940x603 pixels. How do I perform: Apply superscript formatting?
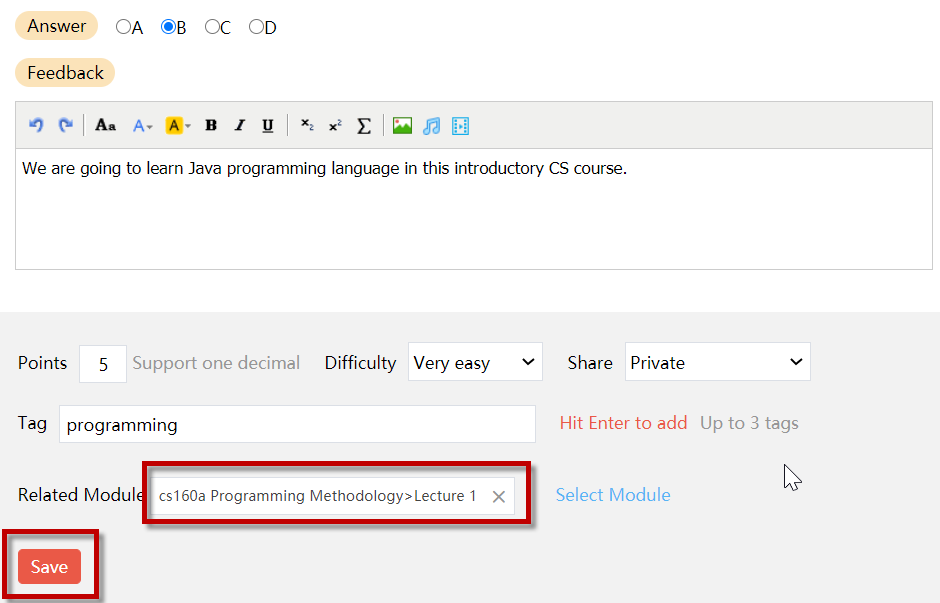pos(335,125)
